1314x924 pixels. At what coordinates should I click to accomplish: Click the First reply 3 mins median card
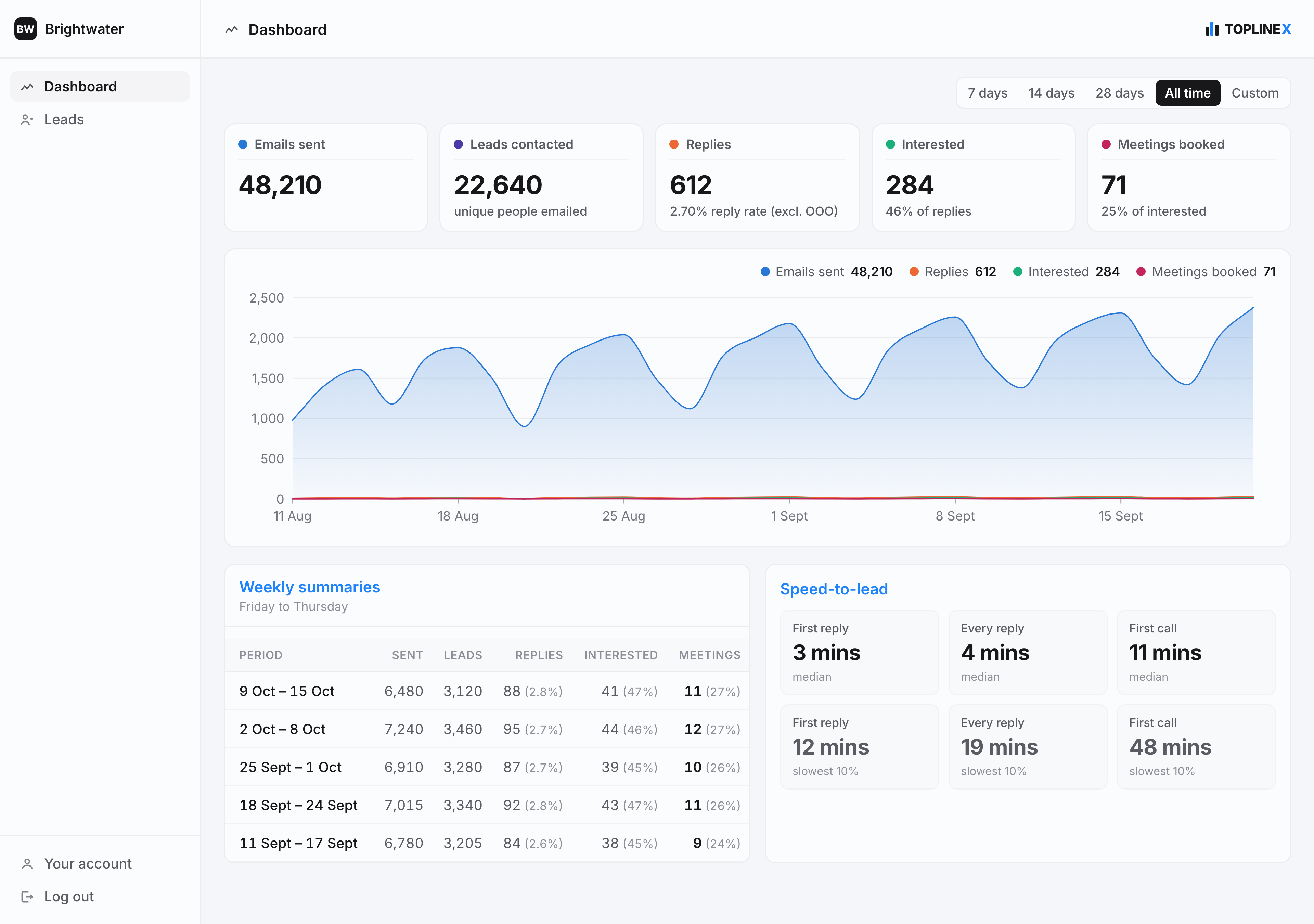pyautogui.click(x=860, y=652)
